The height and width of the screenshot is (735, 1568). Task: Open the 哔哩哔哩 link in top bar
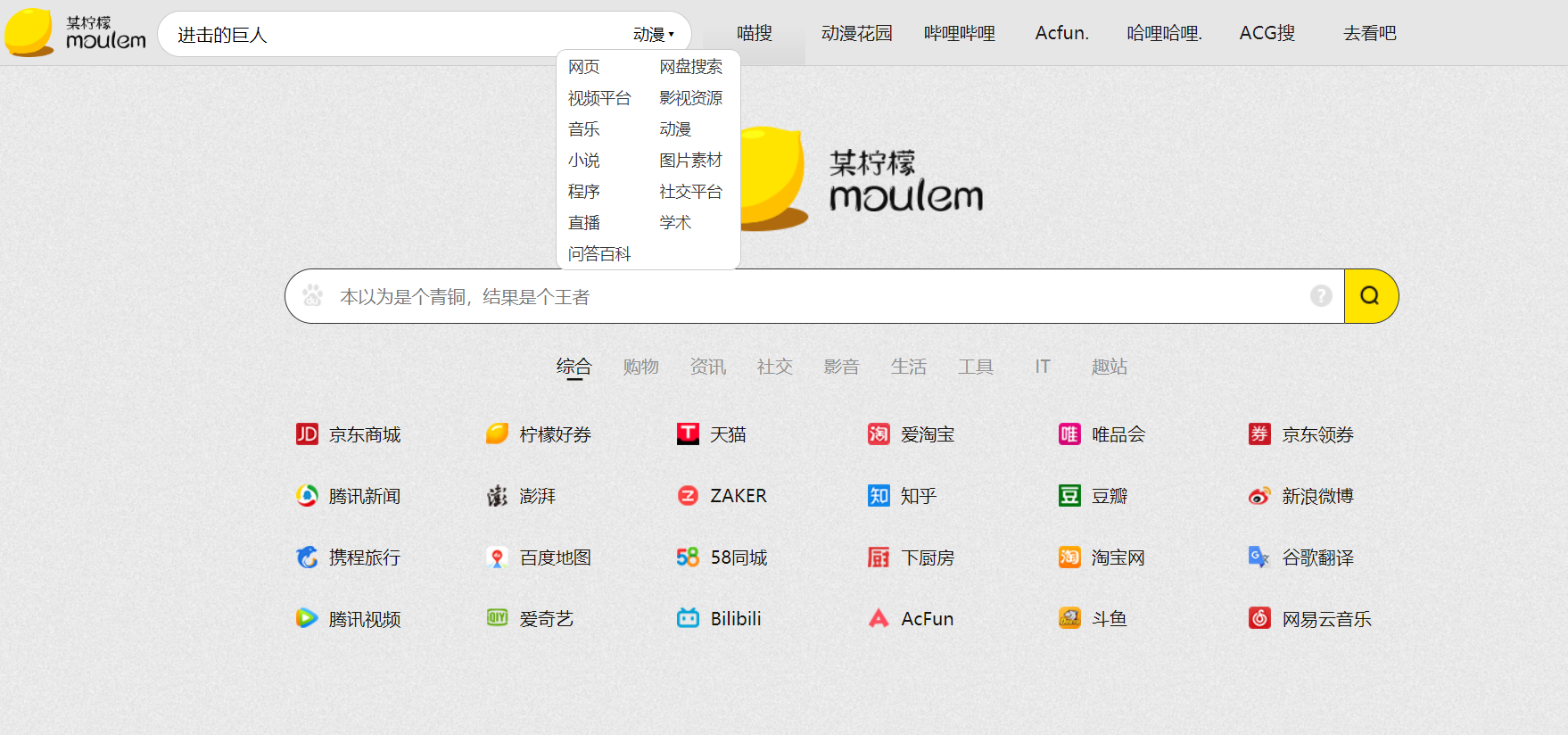point(960,34)
